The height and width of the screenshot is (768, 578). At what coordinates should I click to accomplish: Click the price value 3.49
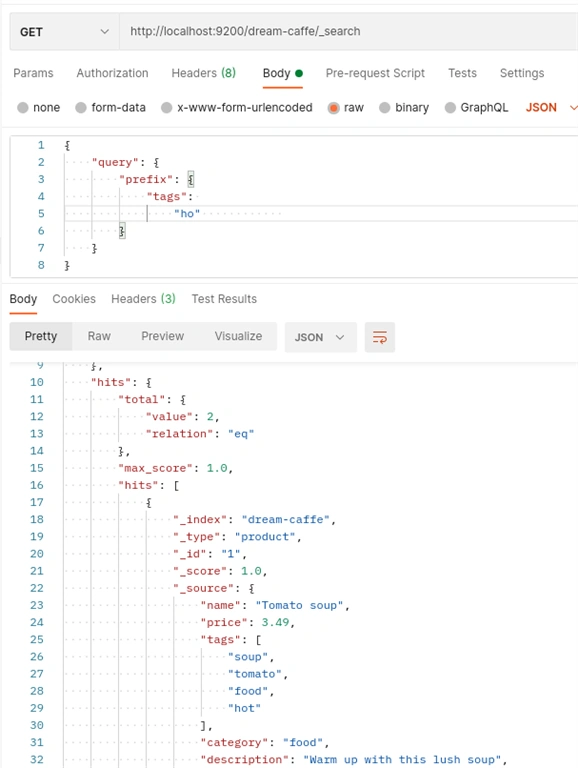point(275,623)
